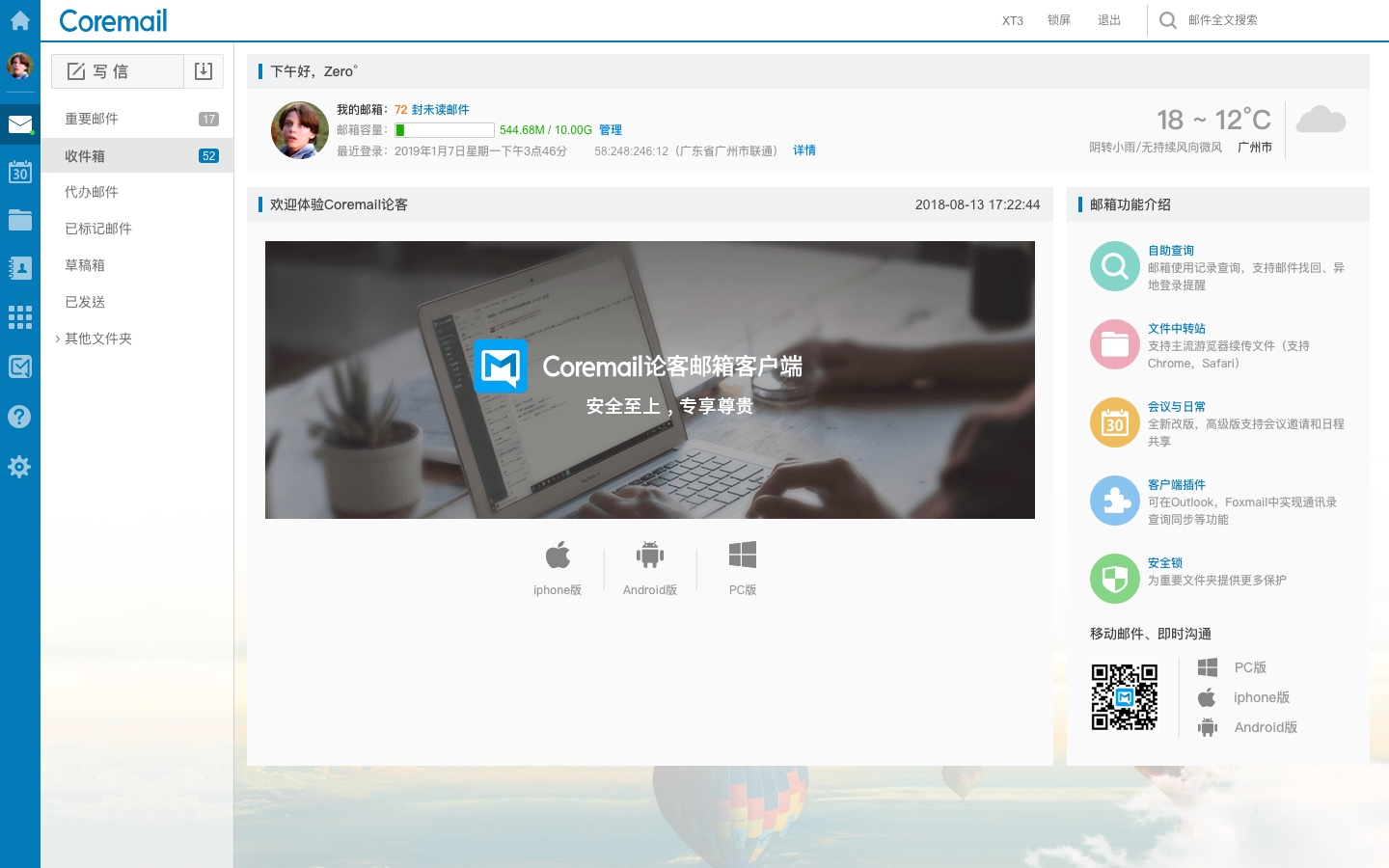Screen dimensions: 1389x868
Task: Click the 52 badge on 收件箱
Action: tap(209, 156)
